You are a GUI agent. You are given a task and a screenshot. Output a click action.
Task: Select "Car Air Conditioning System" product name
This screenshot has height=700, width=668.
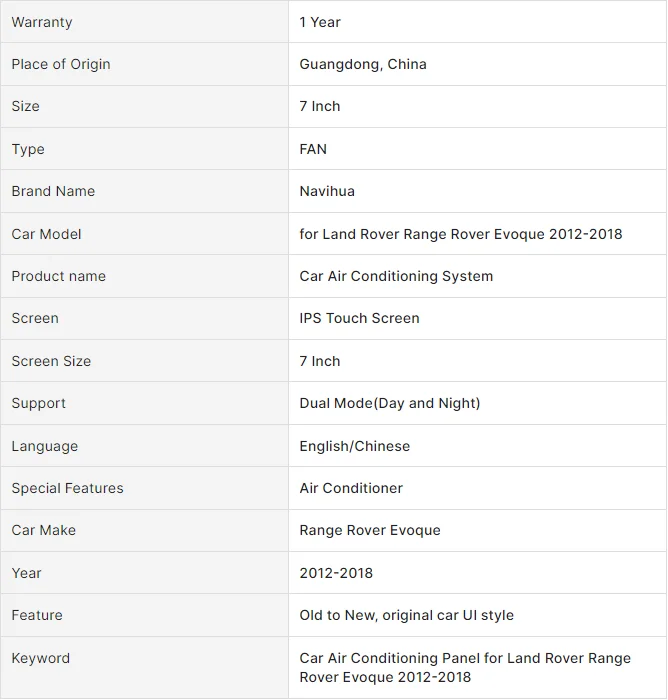click(x=396, y=276)
